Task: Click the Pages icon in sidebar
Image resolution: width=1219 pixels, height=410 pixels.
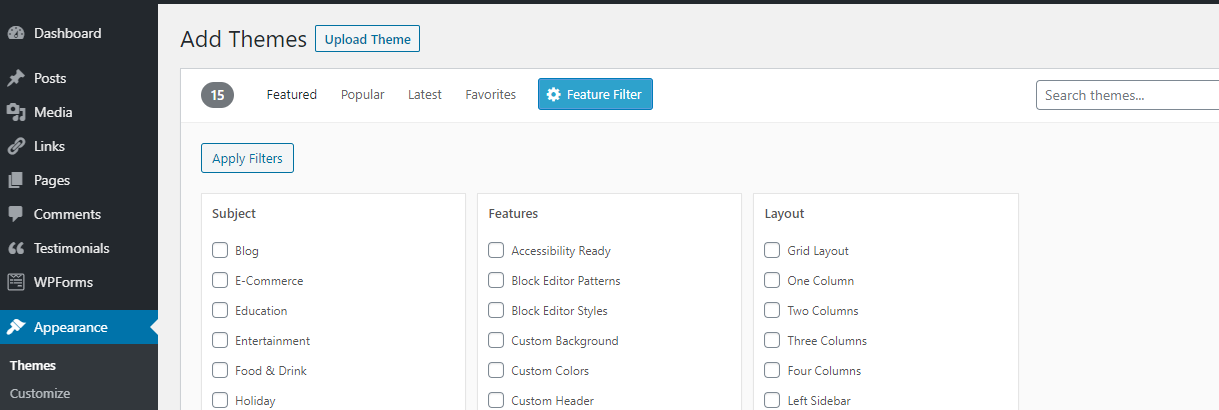Action: tap(16, 180)
